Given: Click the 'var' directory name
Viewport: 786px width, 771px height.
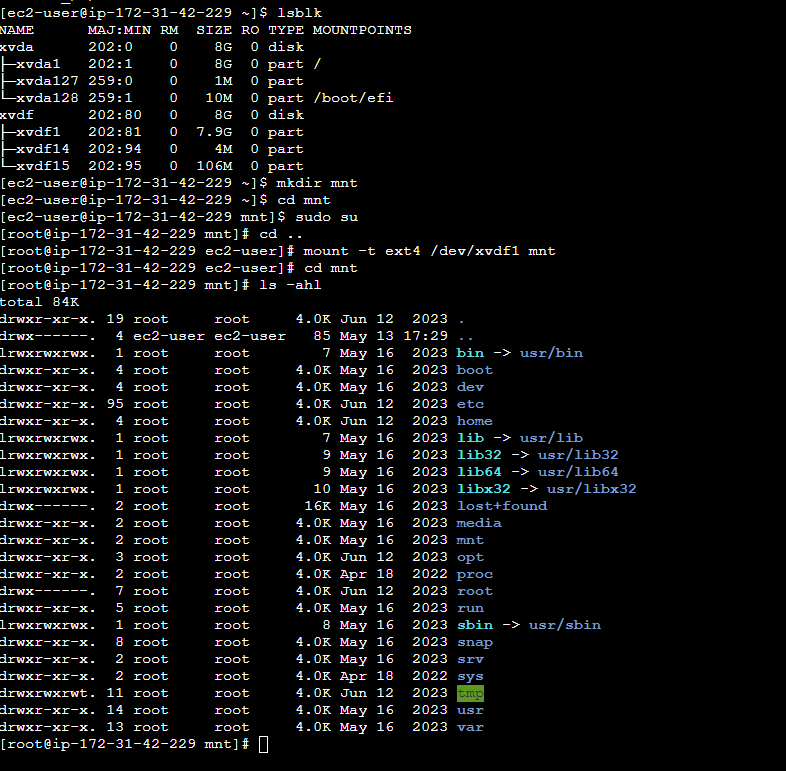Looking at the screenshot, I should tap(470, 727).
